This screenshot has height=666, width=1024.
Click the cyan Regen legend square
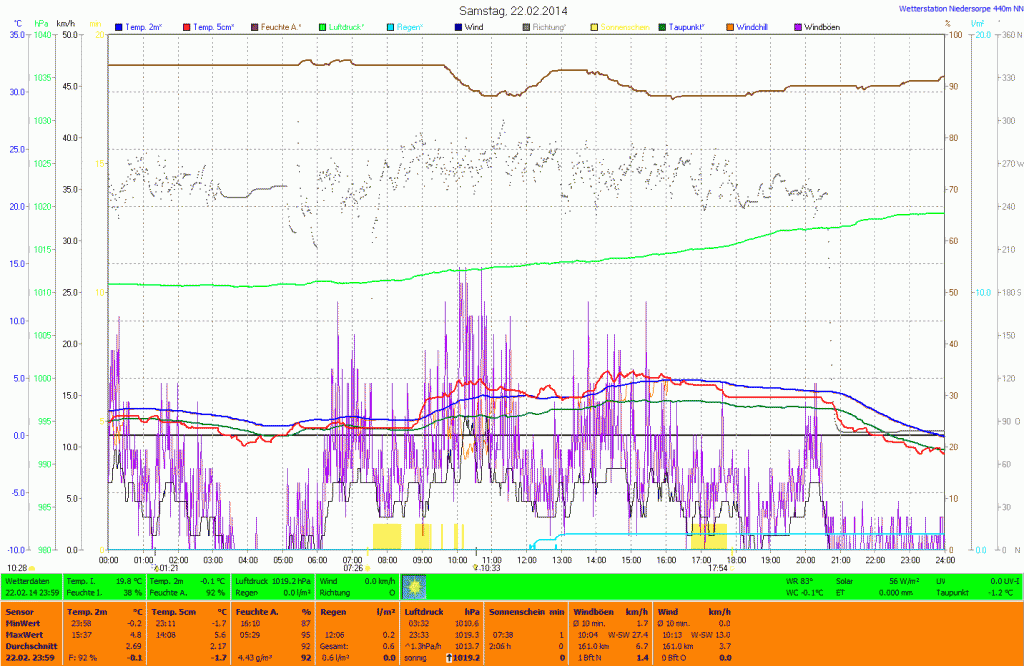click(x=391, y=27)
